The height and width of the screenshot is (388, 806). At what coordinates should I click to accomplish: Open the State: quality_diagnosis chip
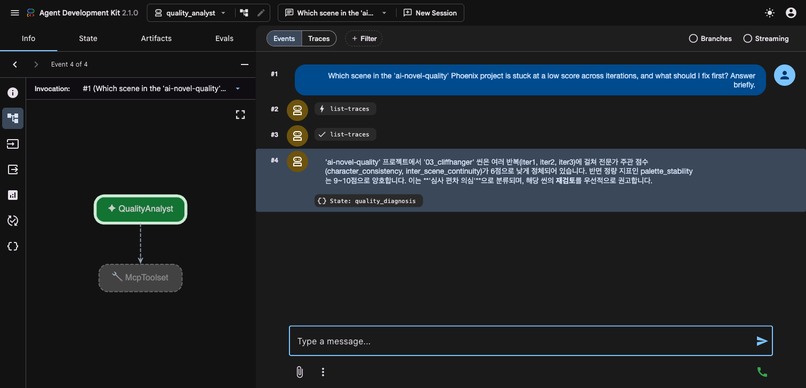click(x=369, y=201)
